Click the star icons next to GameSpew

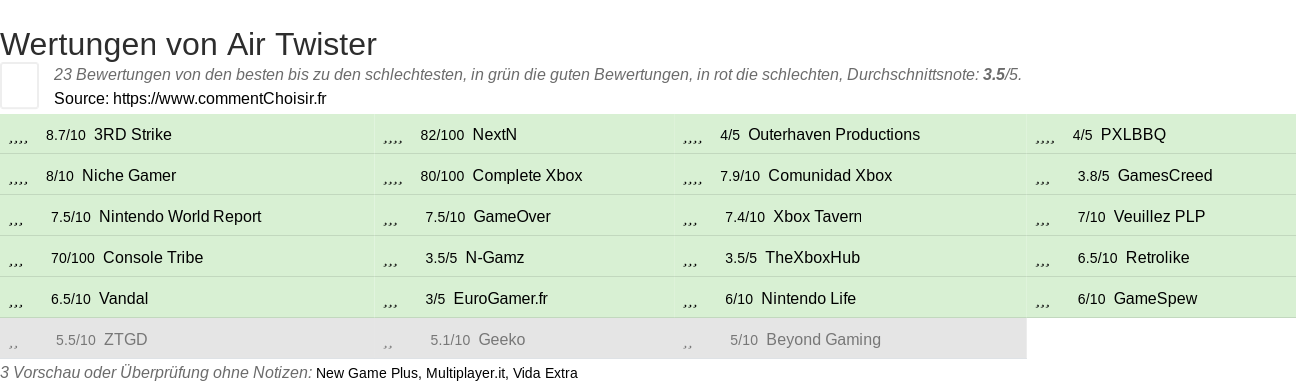tap(1043, 303)
